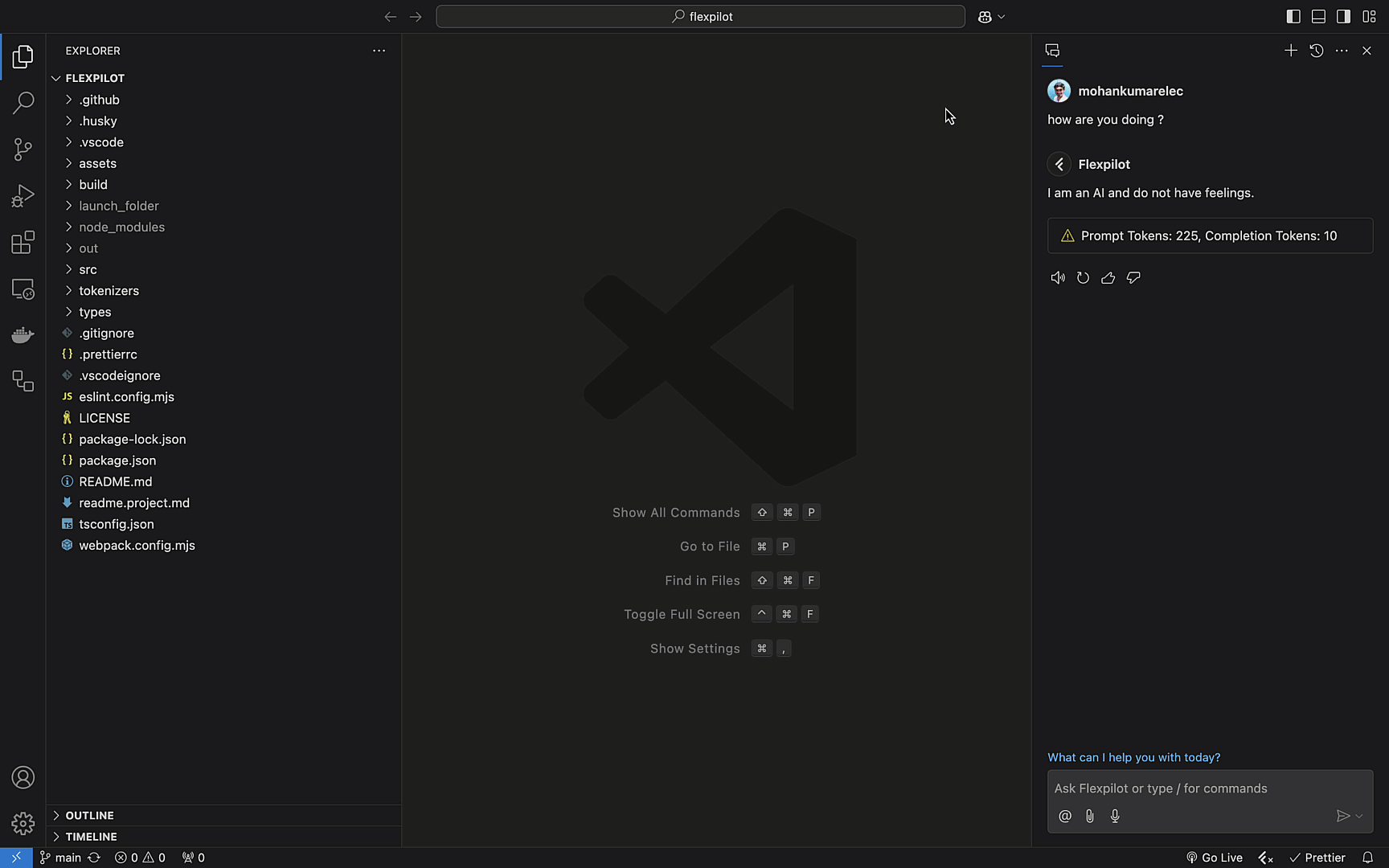Open Explorer views and more actions menu

pyautogui.click(x=379, y=51)
